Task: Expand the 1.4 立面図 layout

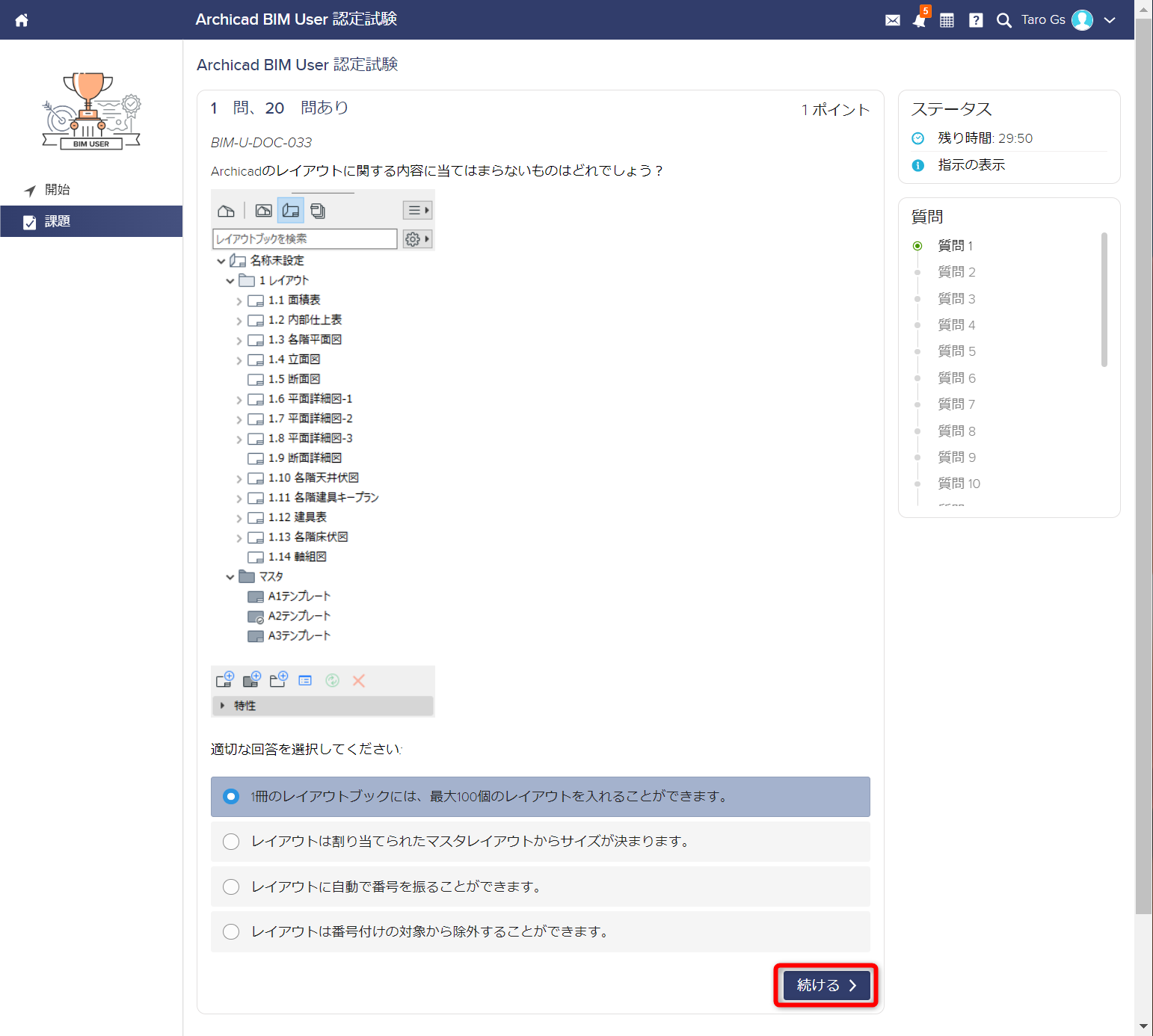Action: pyautogui.click(x=239, y=360)
